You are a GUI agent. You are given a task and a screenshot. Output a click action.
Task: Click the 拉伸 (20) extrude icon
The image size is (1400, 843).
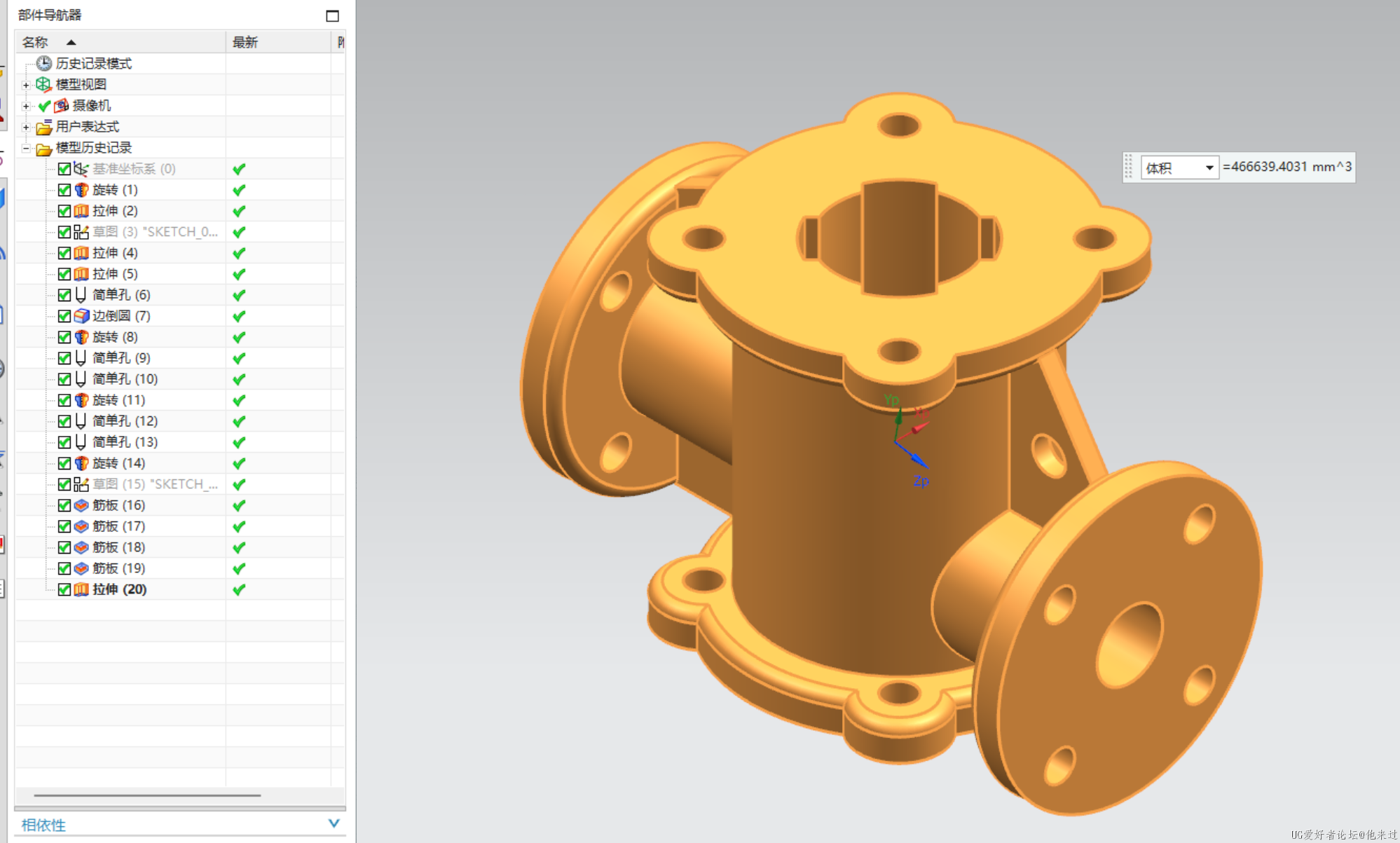[81, 589]
